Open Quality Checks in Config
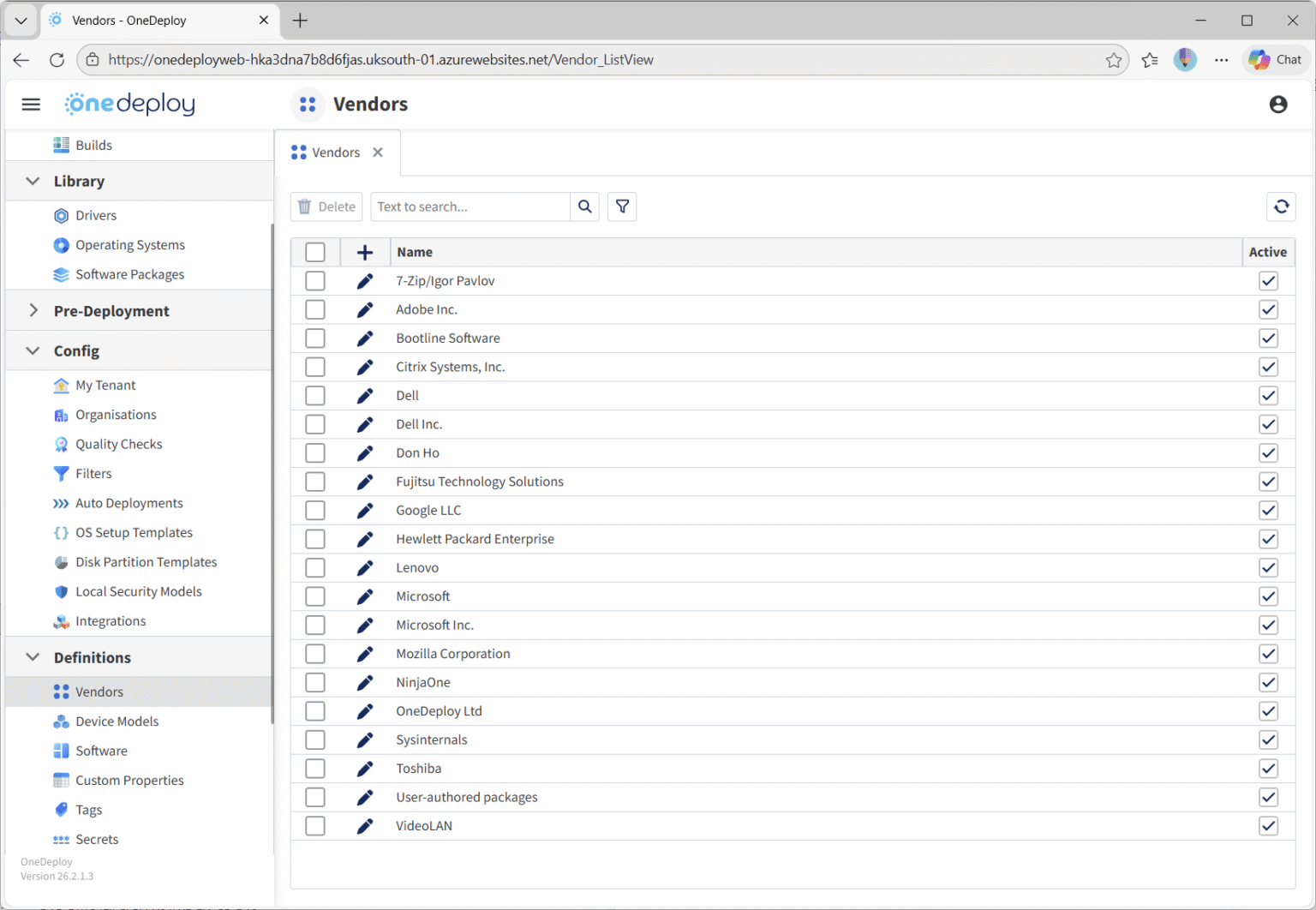 119,444
